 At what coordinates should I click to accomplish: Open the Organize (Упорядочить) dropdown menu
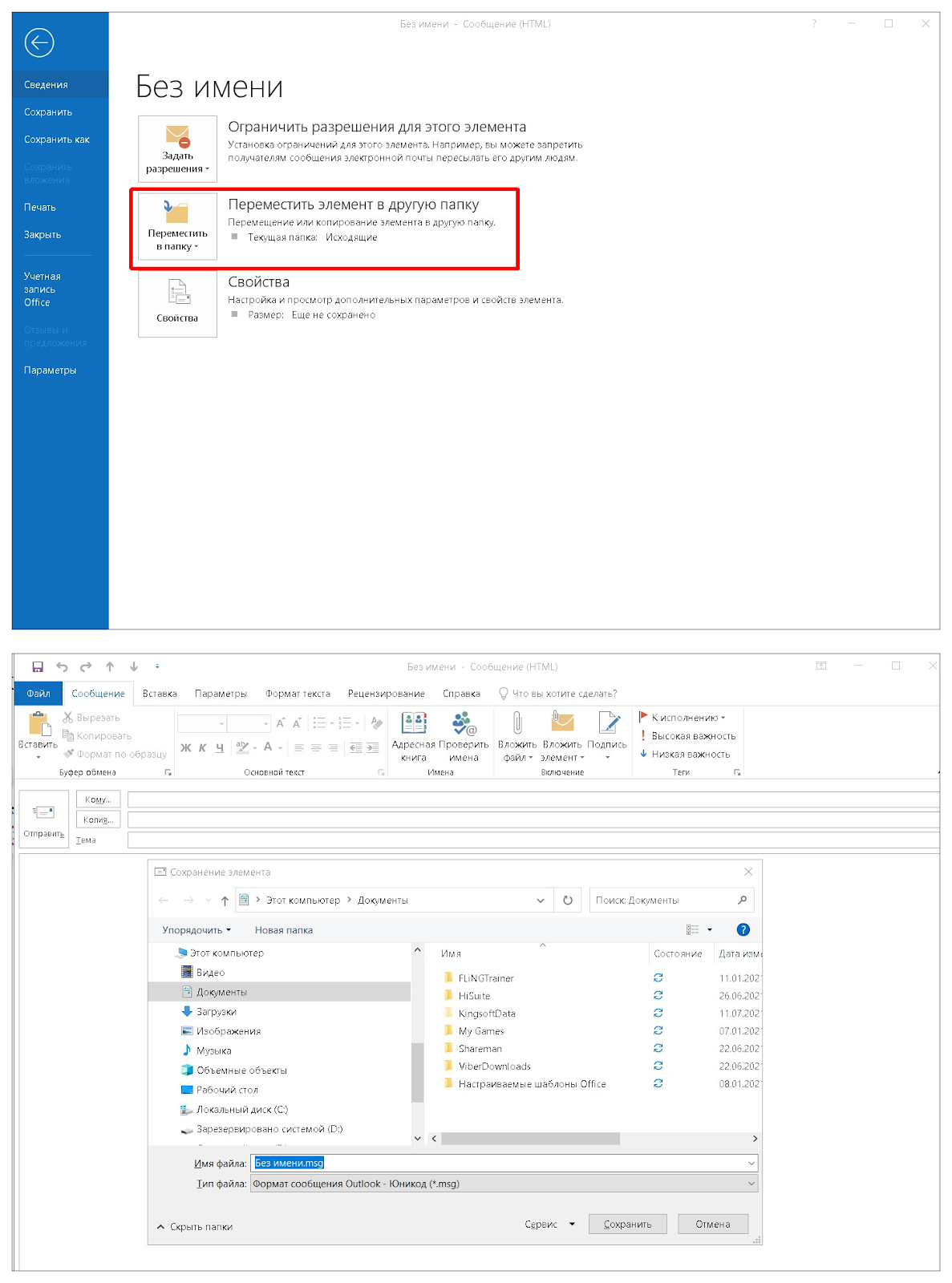pyautogui.click(x=196, y=930)
